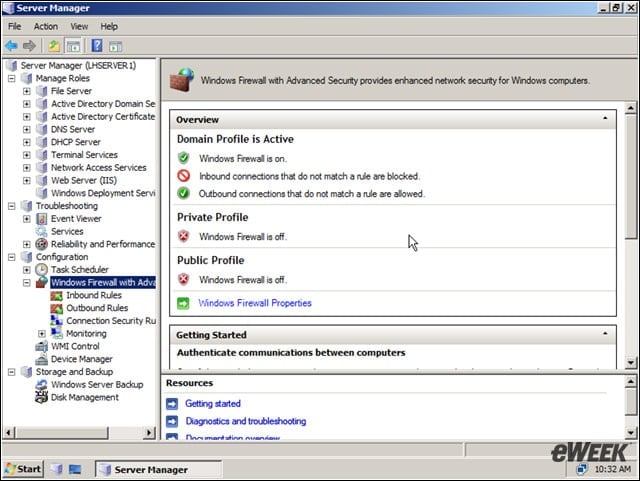The image size is (640, 481).
Task: Click the Resources pane scroll down arrow
Action: [631, 432]
